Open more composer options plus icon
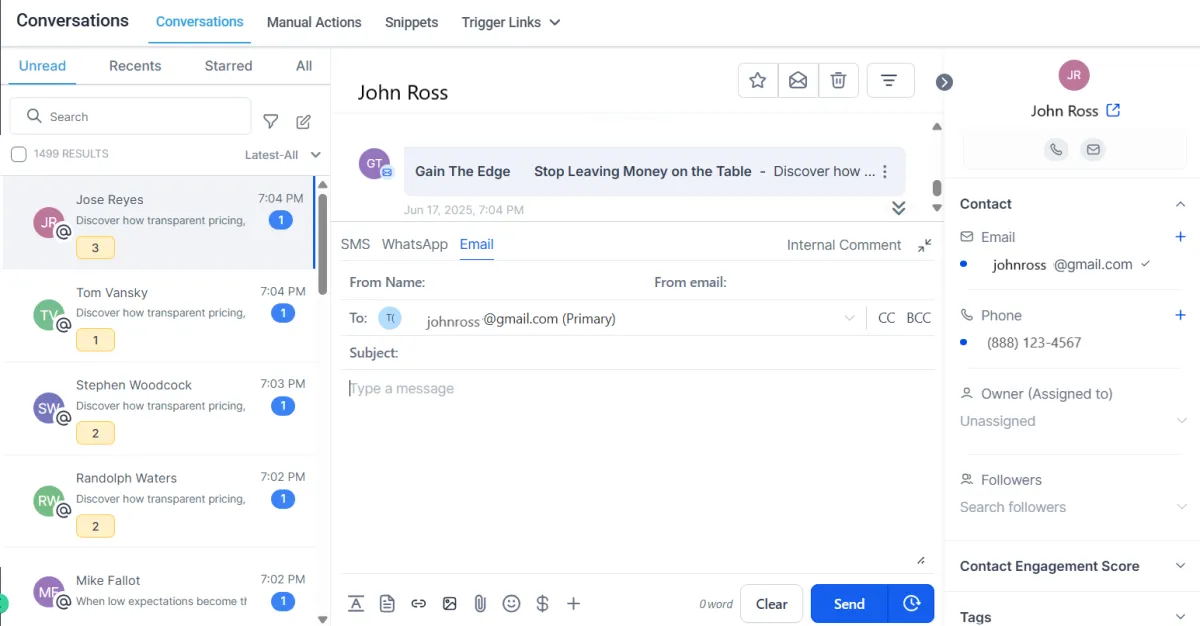The width and height of the screenshot is (1200, 626). coord(573,603)
